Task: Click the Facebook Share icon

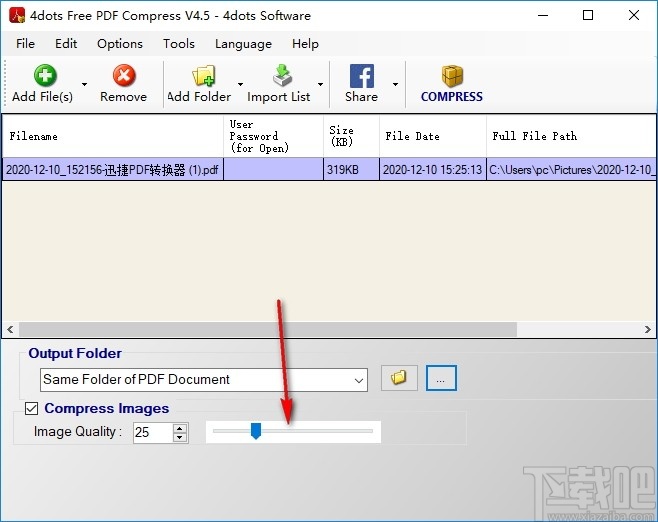Action: 361,76
